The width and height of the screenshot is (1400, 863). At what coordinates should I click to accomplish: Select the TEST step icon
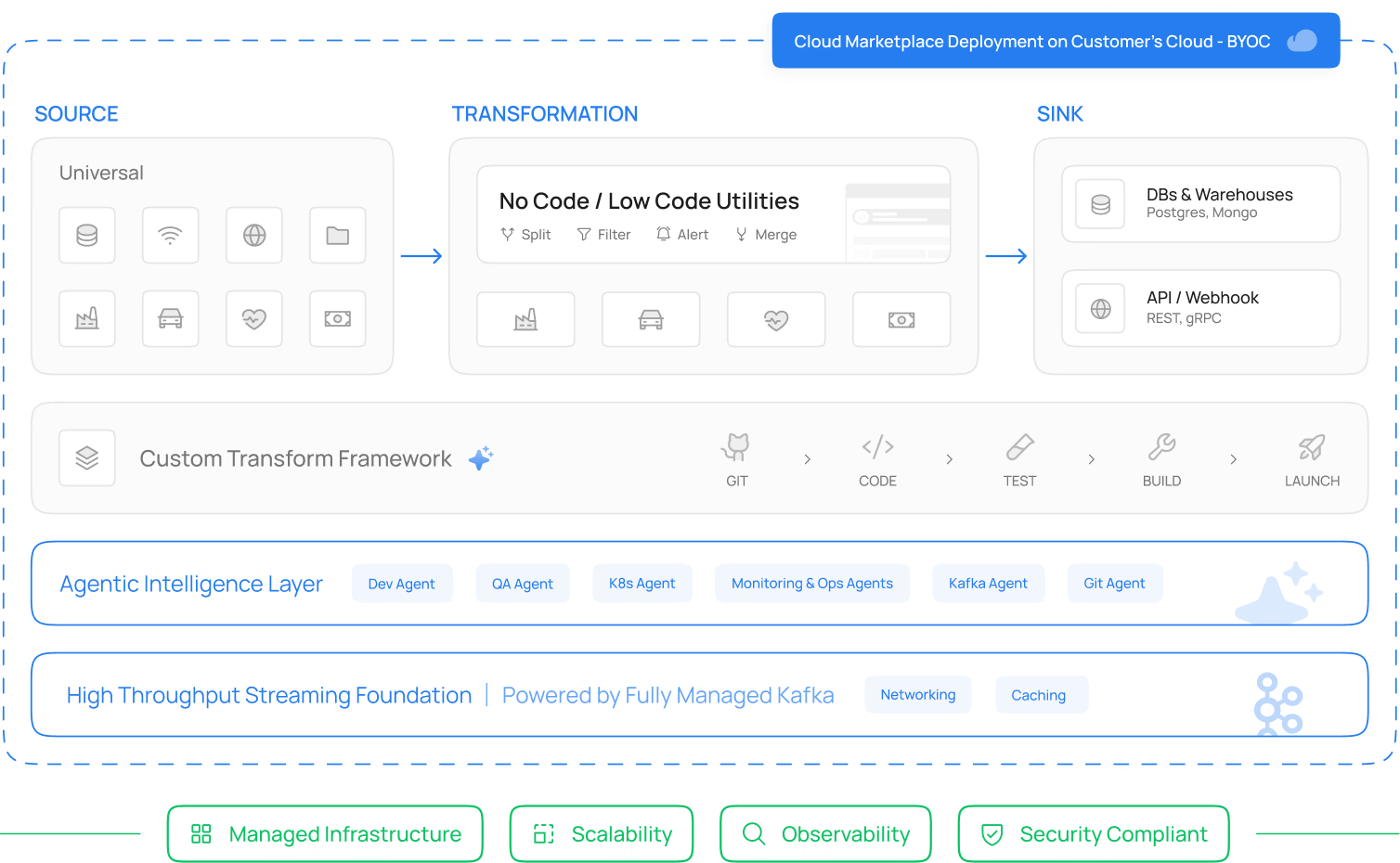tap(1019, 447)
